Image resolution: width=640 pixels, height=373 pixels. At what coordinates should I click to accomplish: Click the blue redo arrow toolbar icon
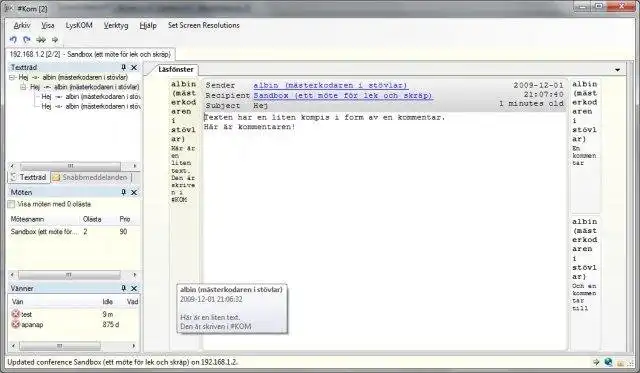coord(27,40)
